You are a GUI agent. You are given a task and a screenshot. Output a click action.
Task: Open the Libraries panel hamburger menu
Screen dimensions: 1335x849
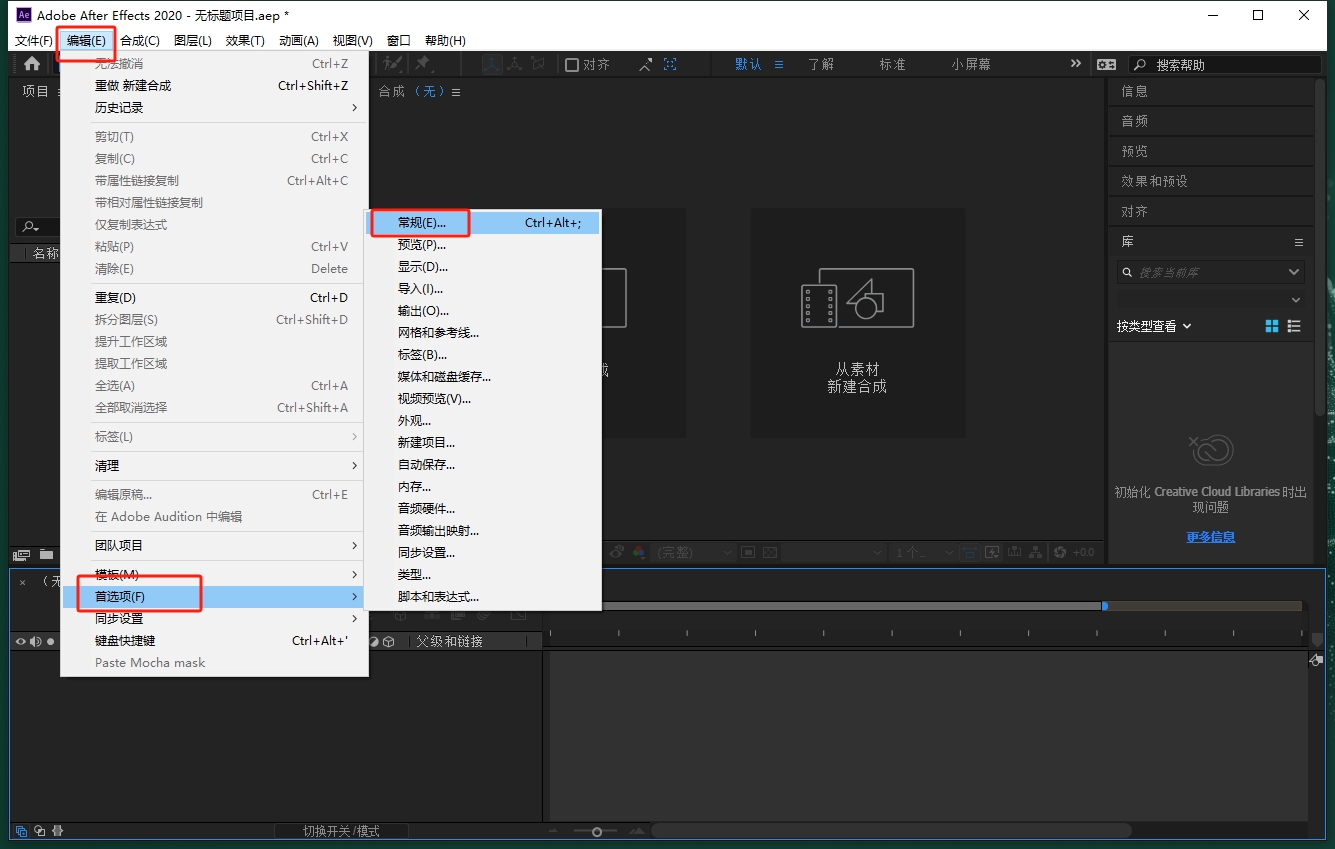[x=1299, y=242]
